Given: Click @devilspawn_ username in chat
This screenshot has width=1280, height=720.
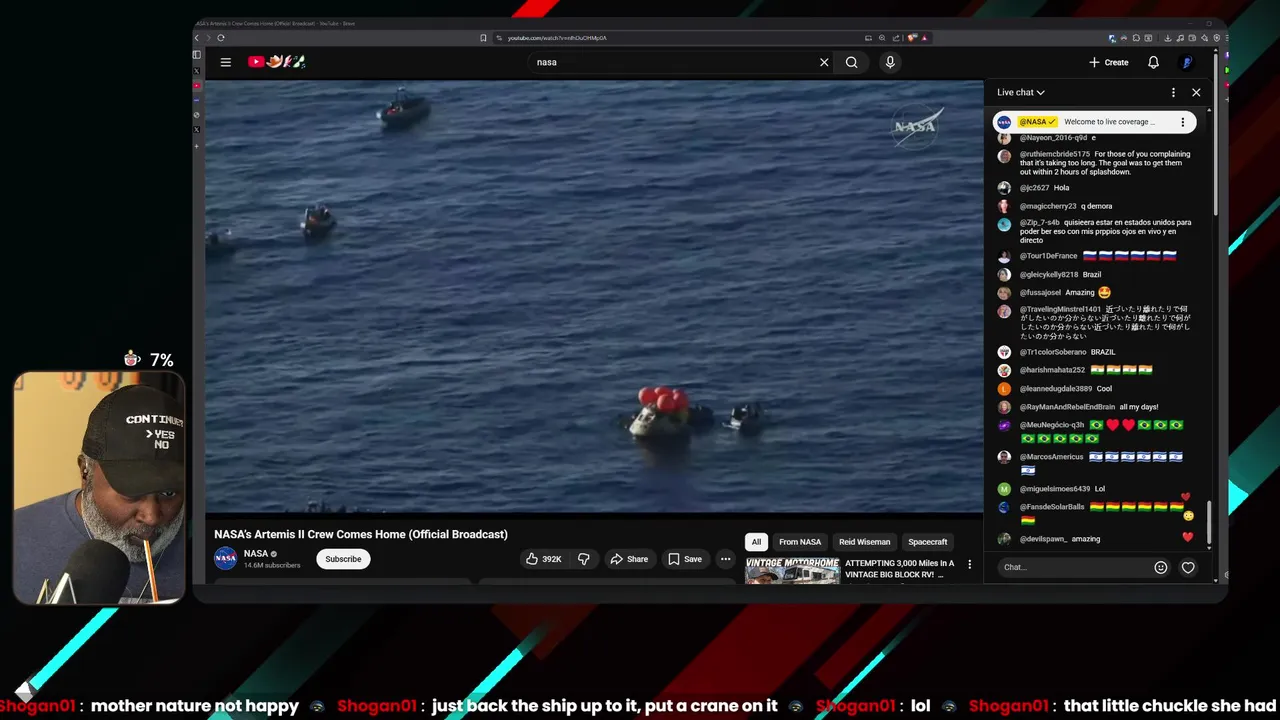Looking at the screenshot, I should tap(1043, 539).
